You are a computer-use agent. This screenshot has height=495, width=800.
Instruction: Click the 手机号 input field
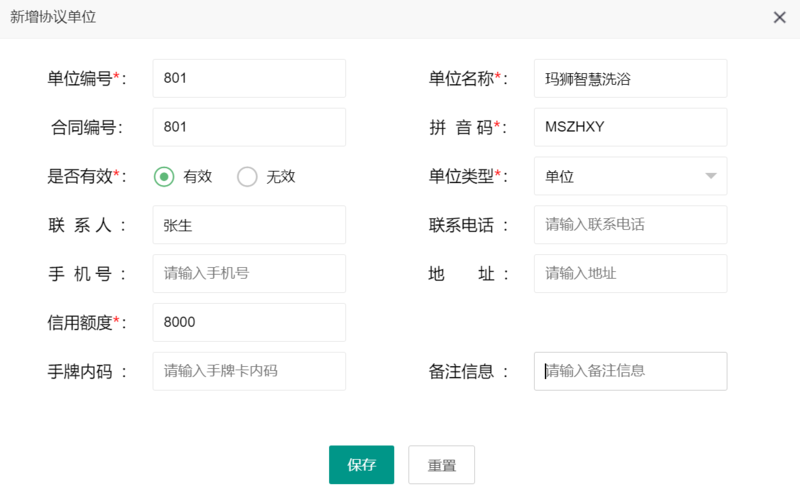point(249,274)
